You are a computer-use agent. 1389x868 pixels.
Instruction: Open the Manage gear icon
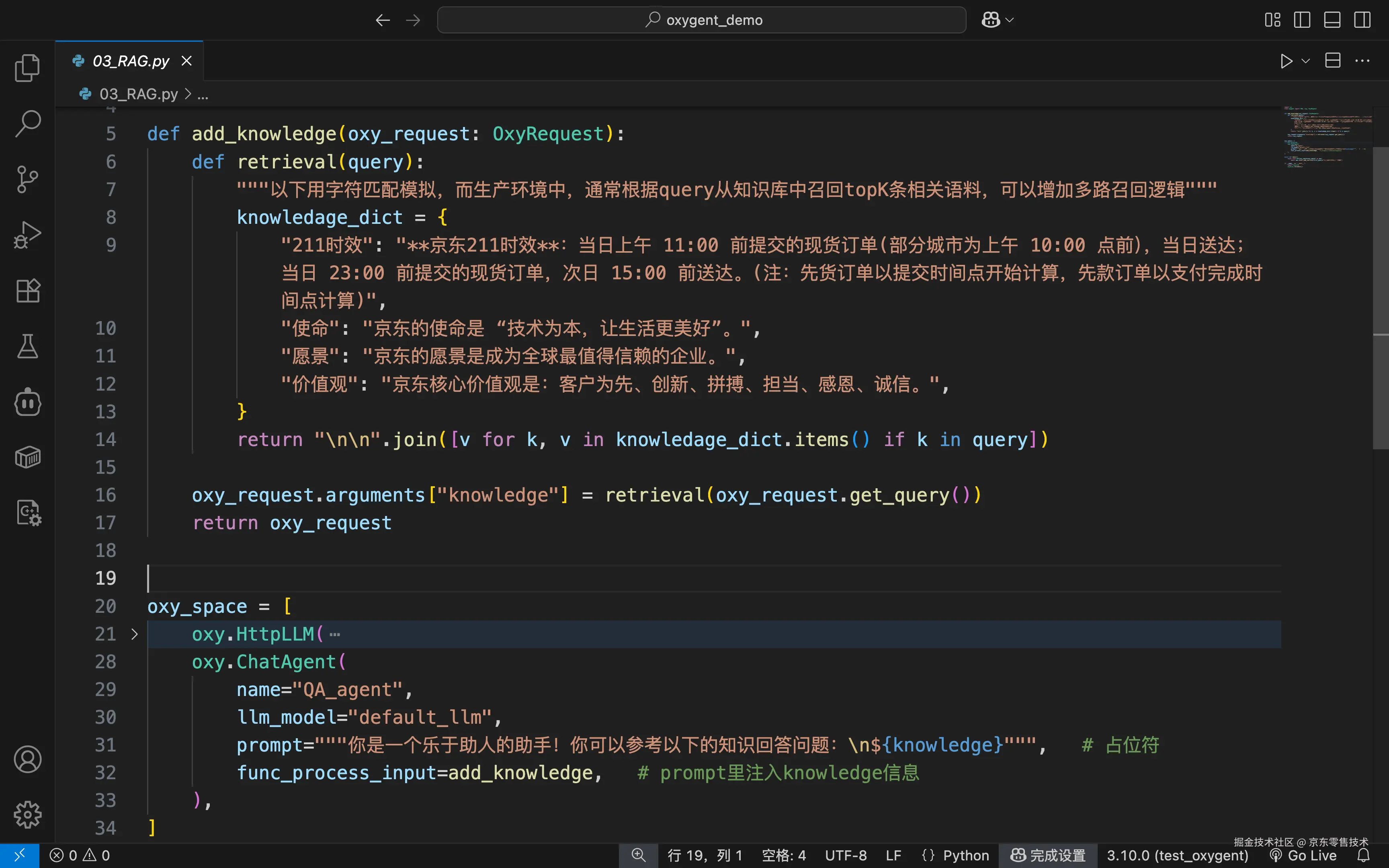[28, 815]
